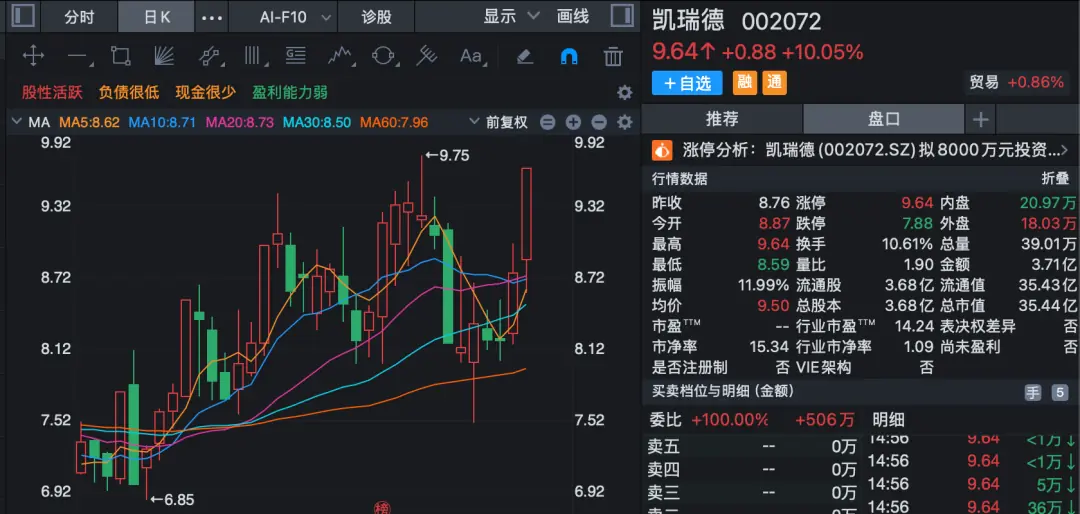
Task: Select the eraser tool
Action: (525, 56)
